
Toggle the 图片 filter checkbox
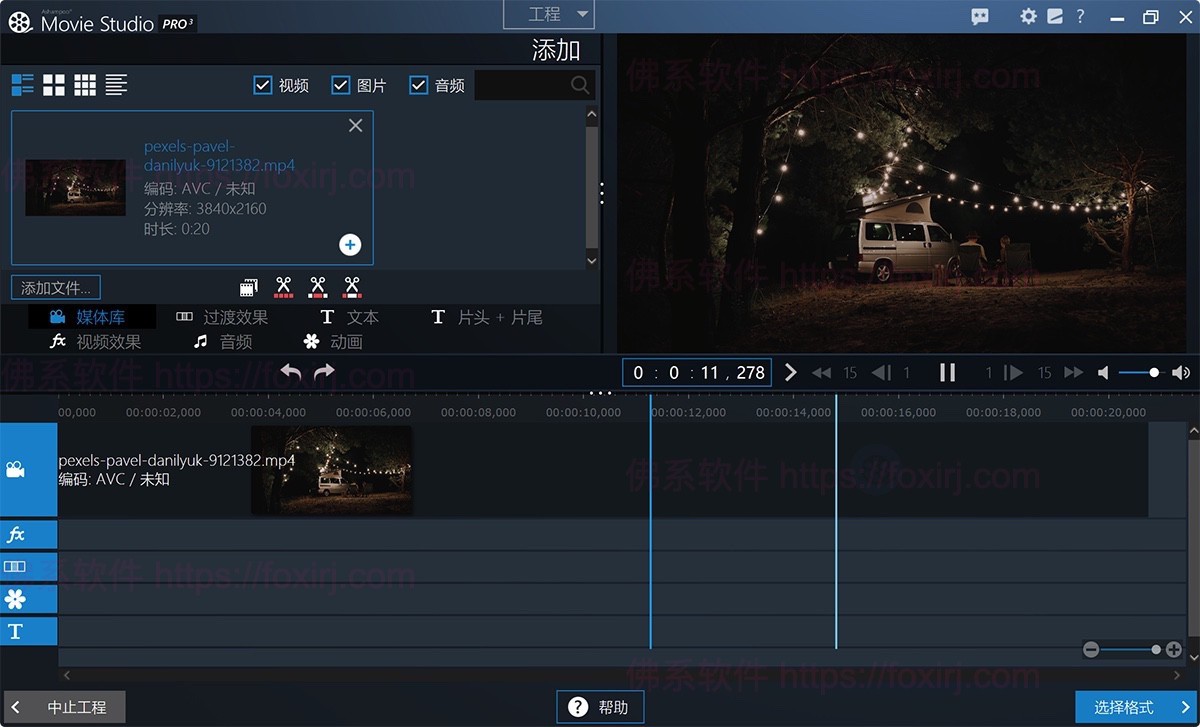coord(340,86)
